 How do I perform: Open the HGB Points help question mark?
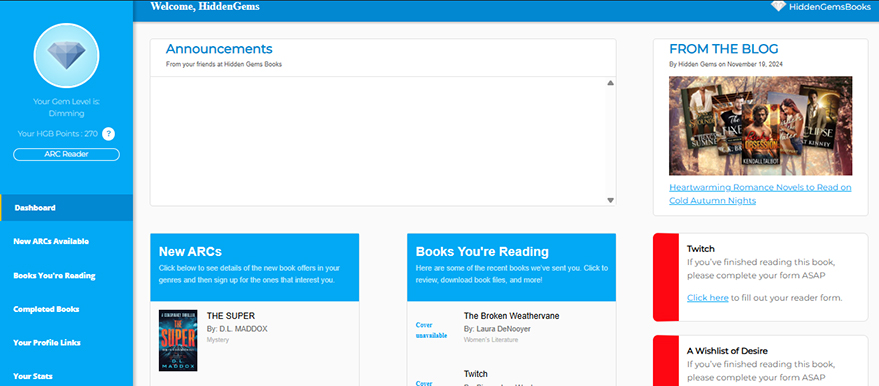109,134
